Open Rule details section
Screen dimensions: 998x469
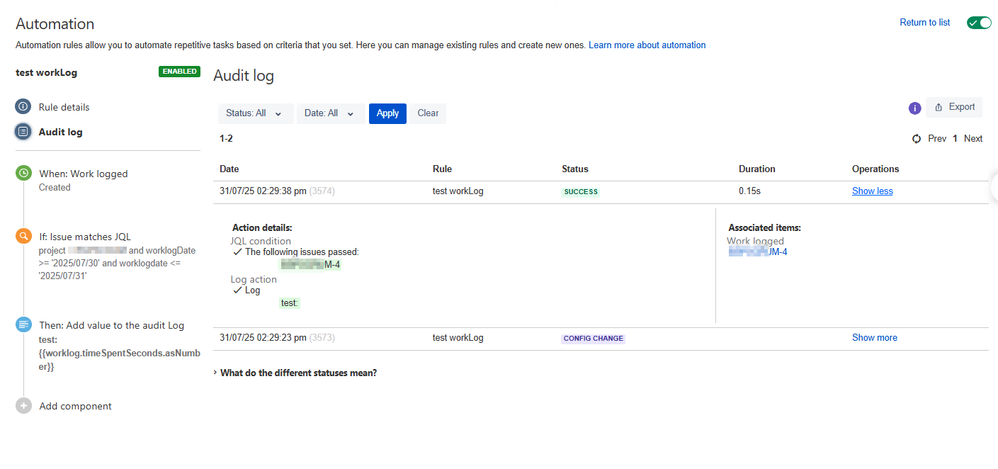coord(64,107)
